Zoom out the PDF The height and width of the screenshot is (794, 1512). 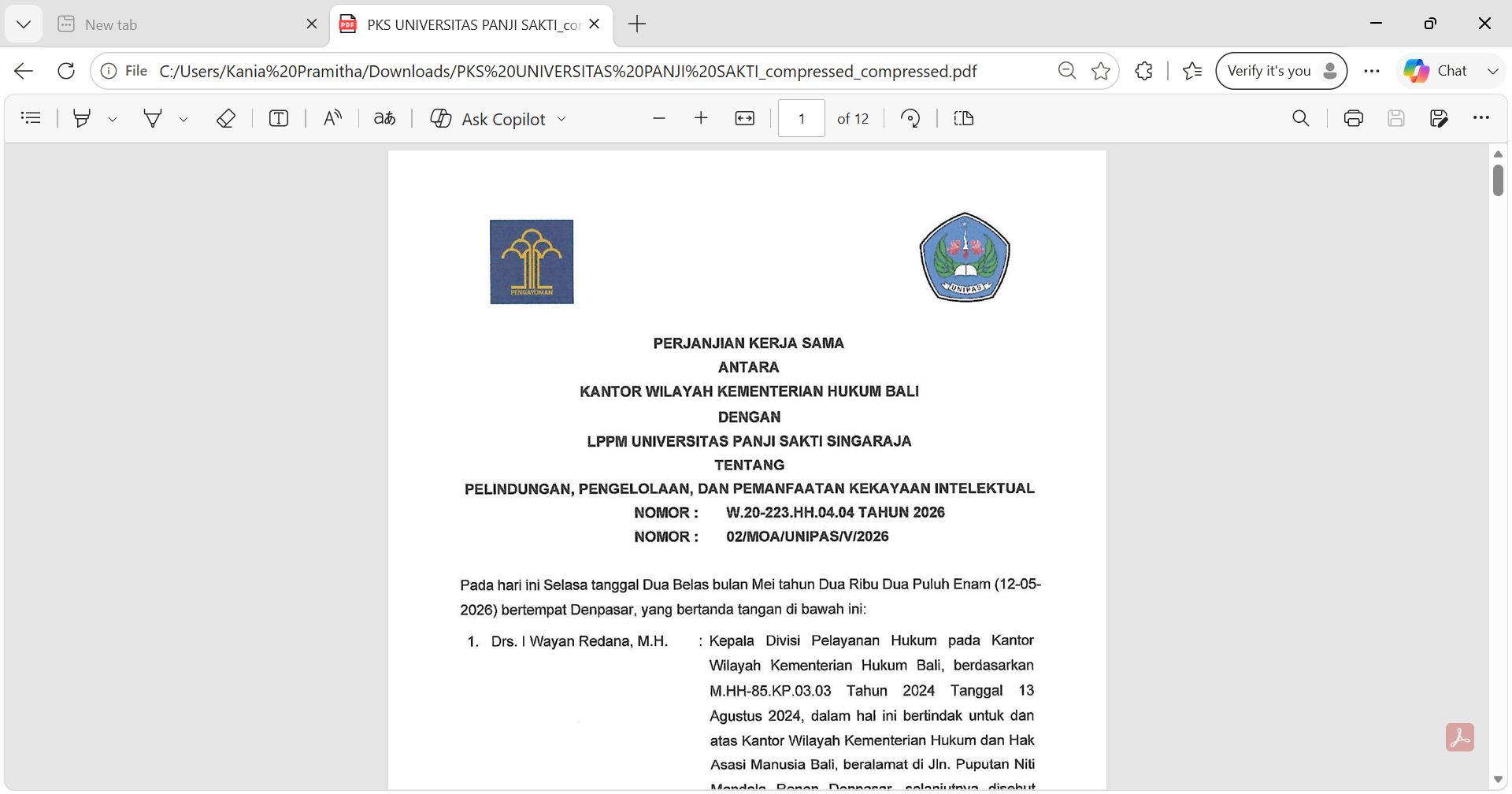[659, 118]
